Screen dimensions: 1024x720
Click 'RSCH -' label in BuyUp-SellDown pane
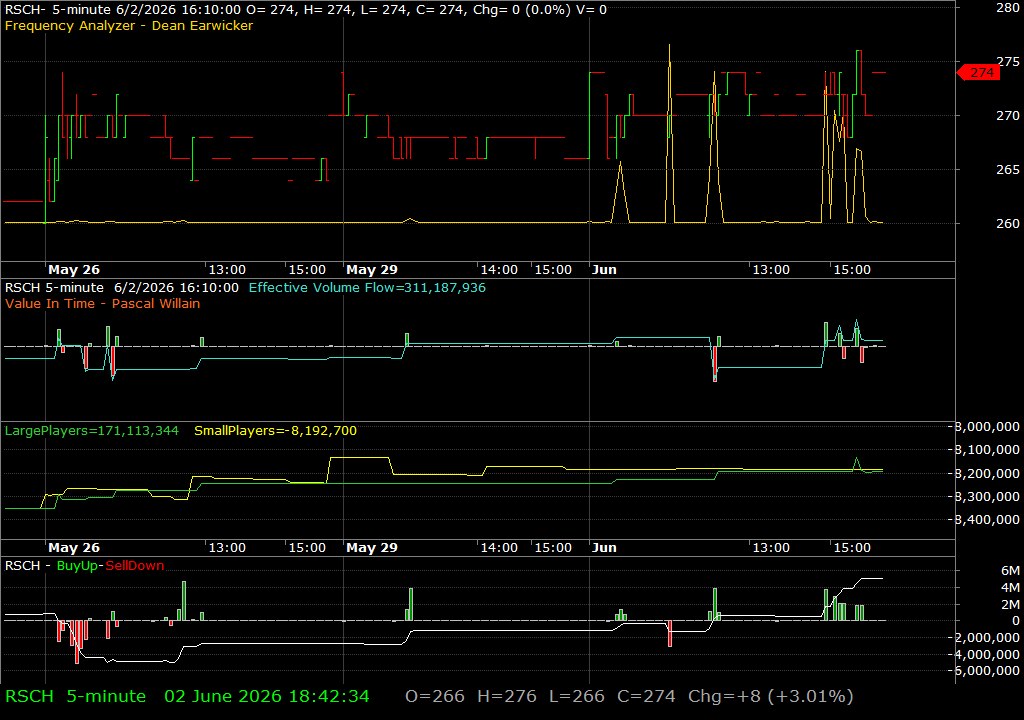[x=27, y=566]
